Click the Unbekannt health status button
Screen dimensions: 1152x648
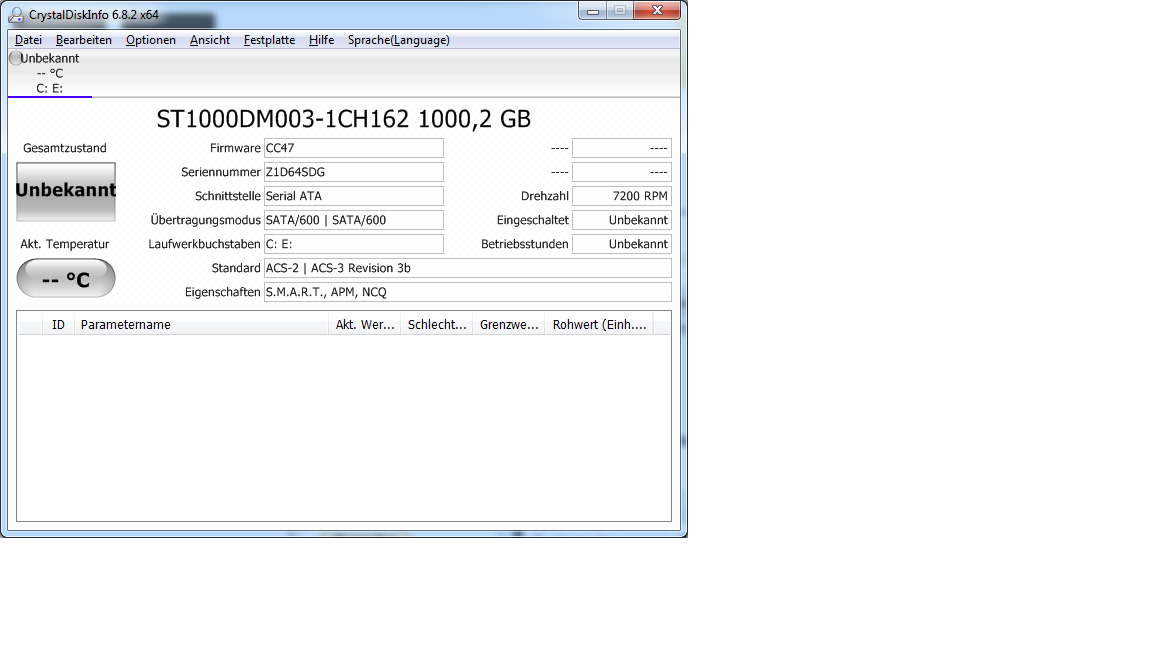pos(66,192)
